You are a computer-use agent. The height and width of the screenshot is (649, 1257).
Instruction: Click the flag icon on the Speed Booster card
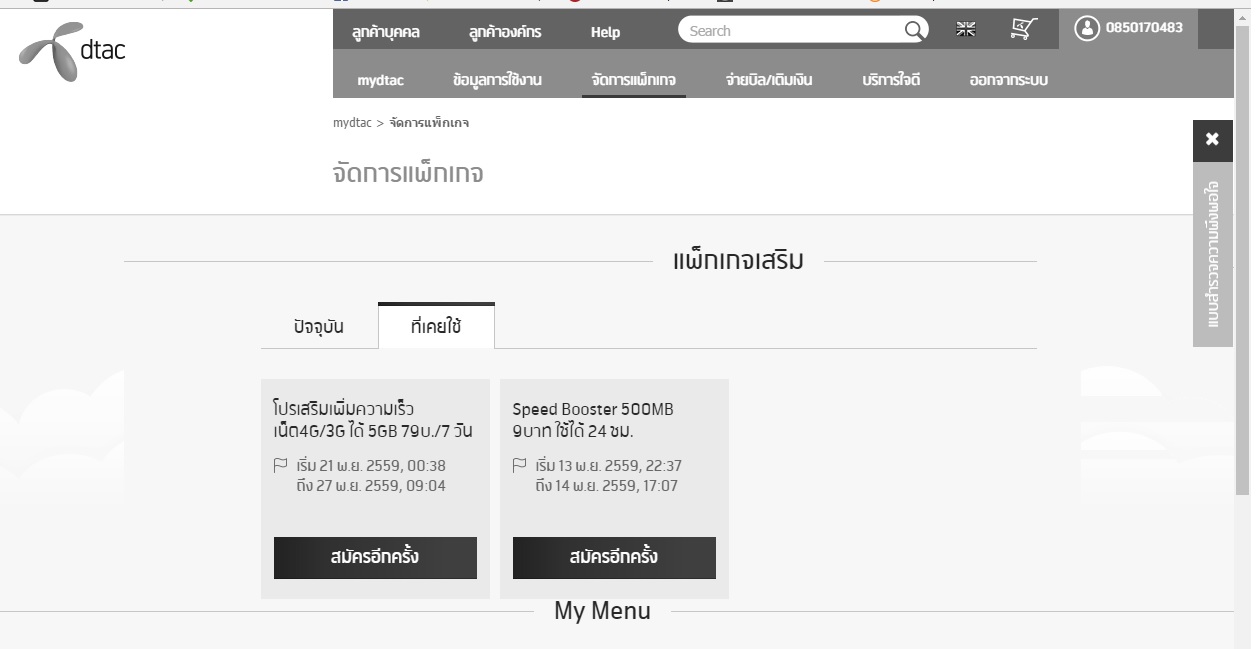click(x=519, y=465)
